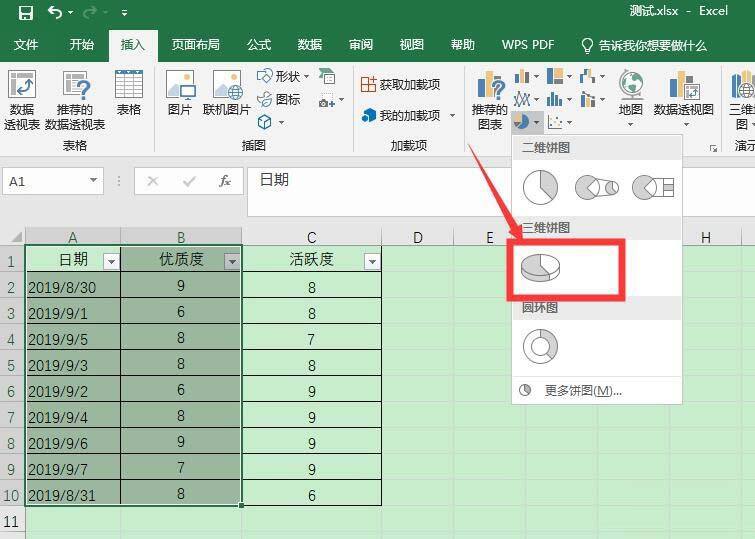
Task: Choose the basic 2D pie chart
Action: 540,187
